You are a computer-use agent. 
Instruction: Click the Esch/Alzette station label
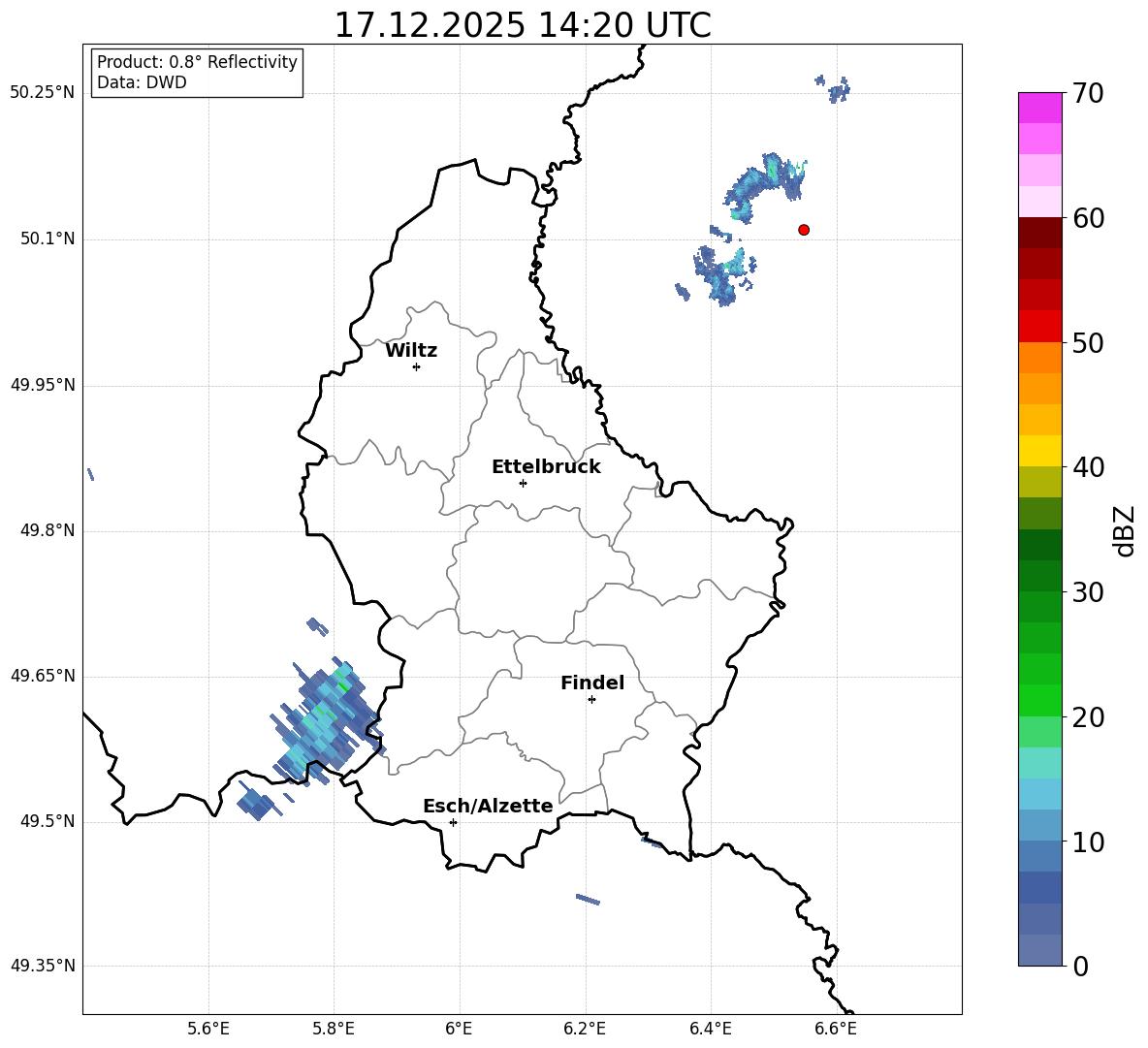[x=489, y=806]
